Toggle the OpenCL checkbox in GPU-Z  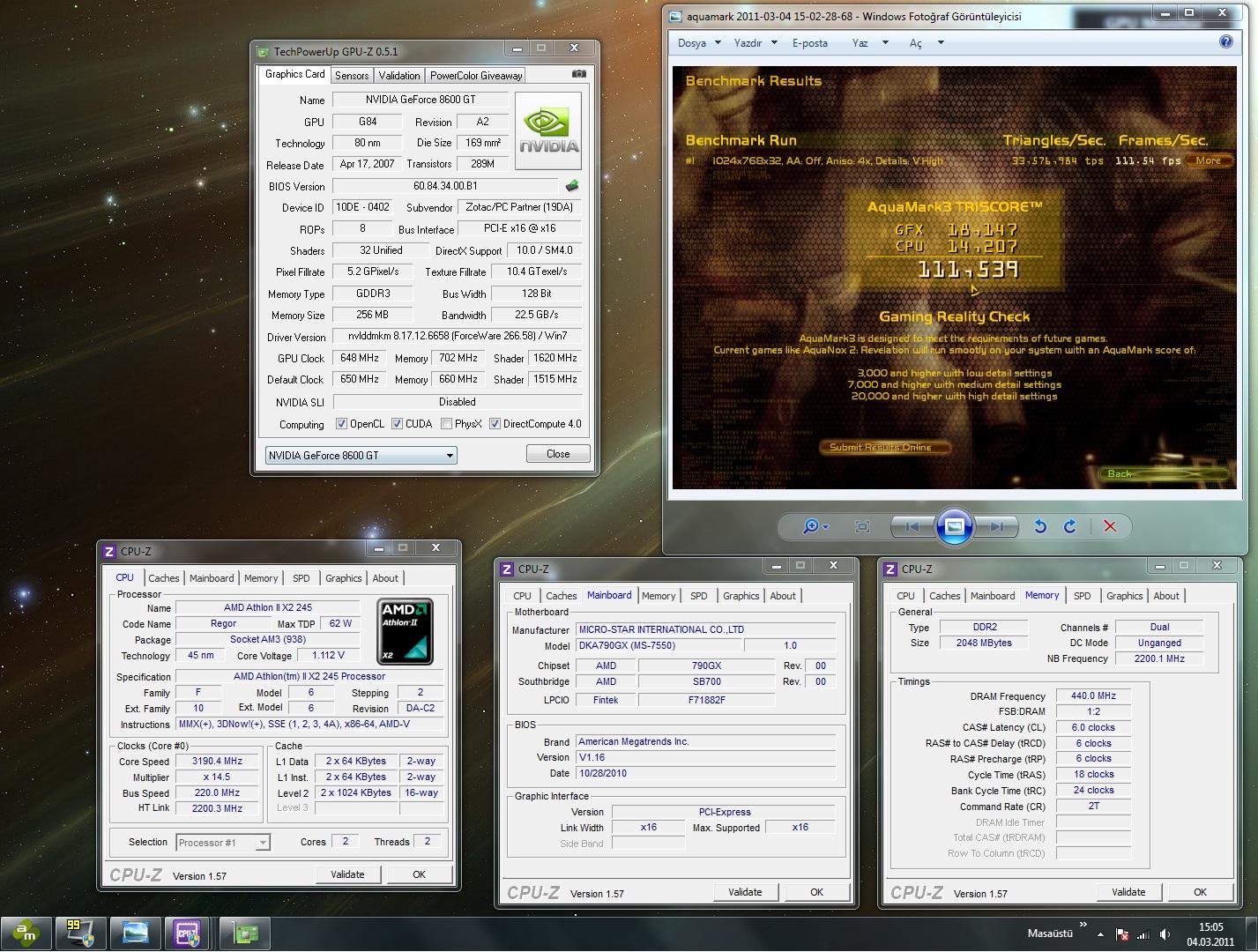pos(341,424)
